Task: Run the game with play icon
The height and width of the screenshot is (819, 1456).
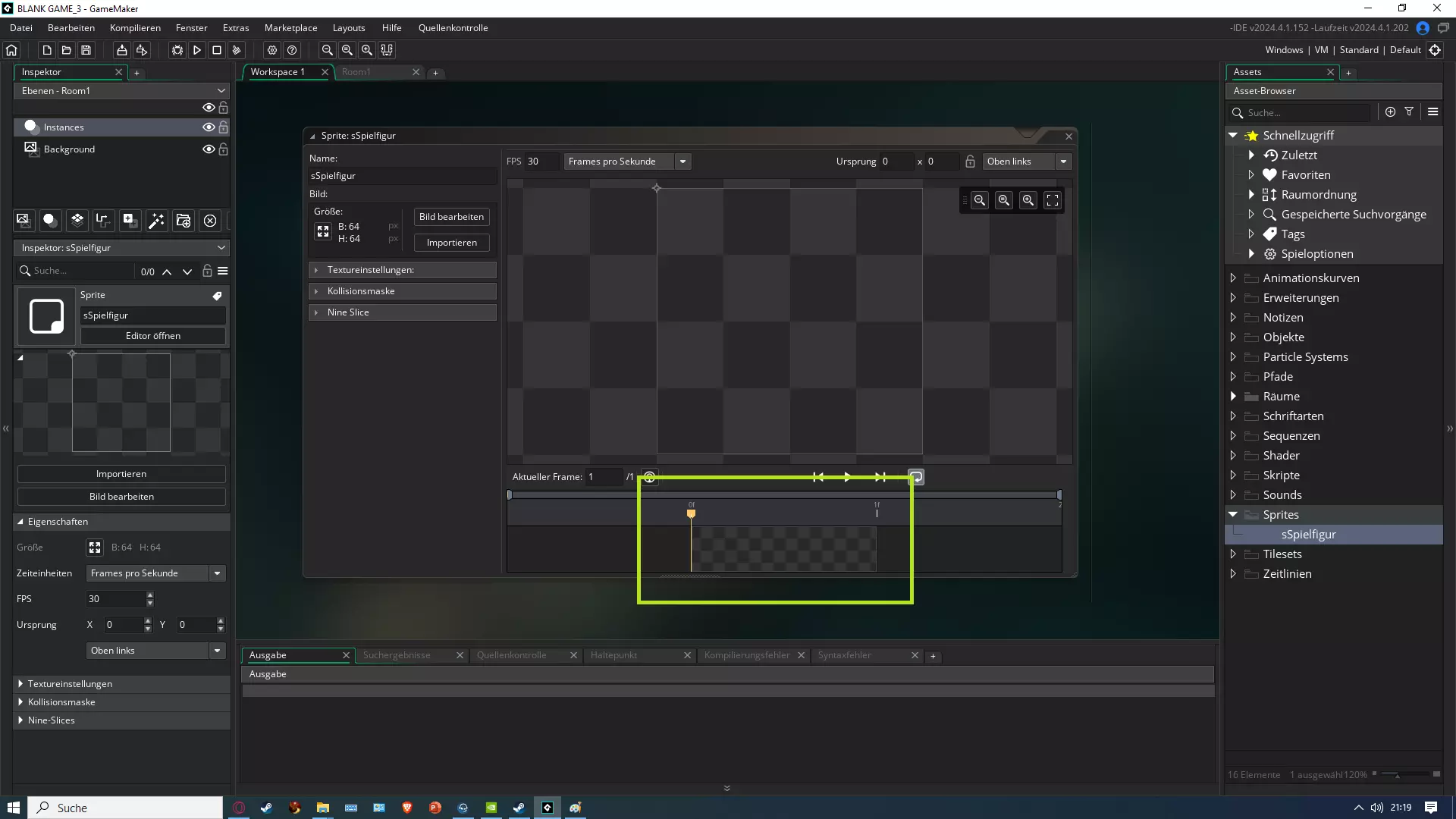Action: pos(196,50)
